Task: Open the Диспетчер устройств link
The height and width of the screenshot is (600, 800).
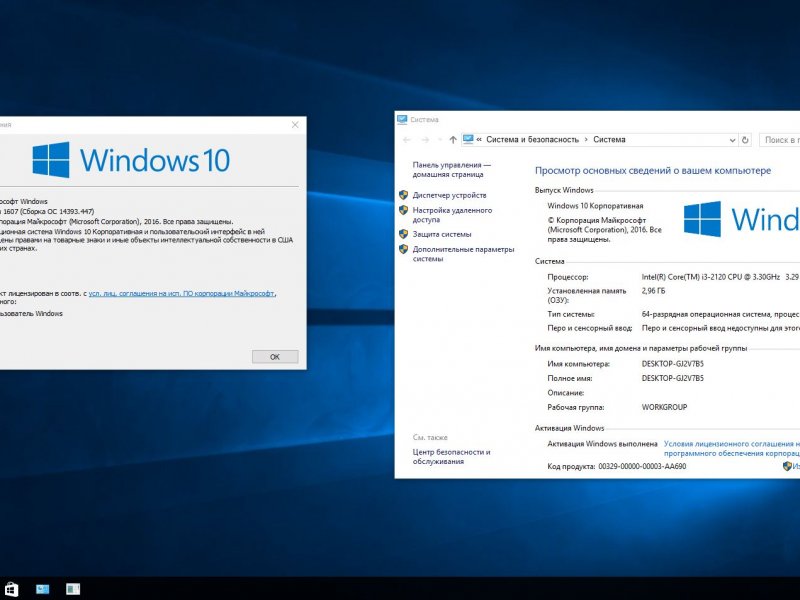Action: pos(449,195)
